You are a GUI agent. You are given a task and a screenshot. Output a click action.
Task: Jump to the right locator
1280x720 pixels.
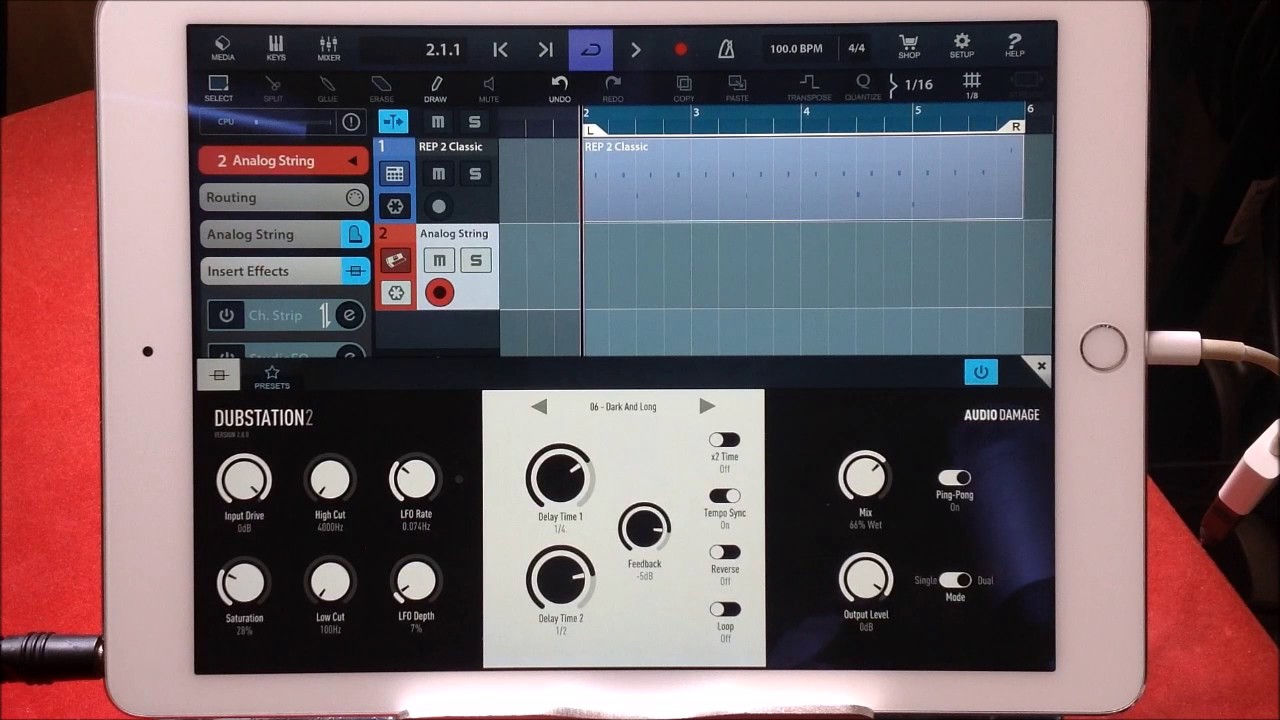tap(545, 49)
